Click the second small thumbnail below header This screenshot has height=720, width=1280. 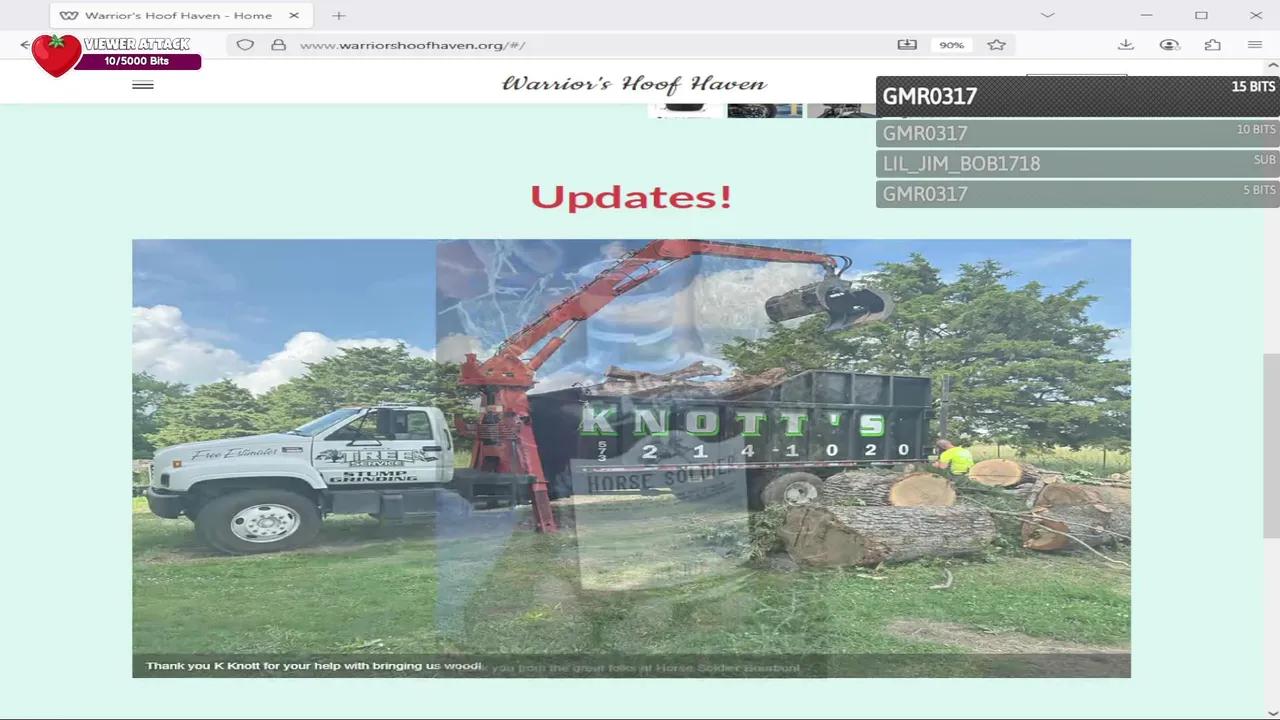[x=765, y=109]
